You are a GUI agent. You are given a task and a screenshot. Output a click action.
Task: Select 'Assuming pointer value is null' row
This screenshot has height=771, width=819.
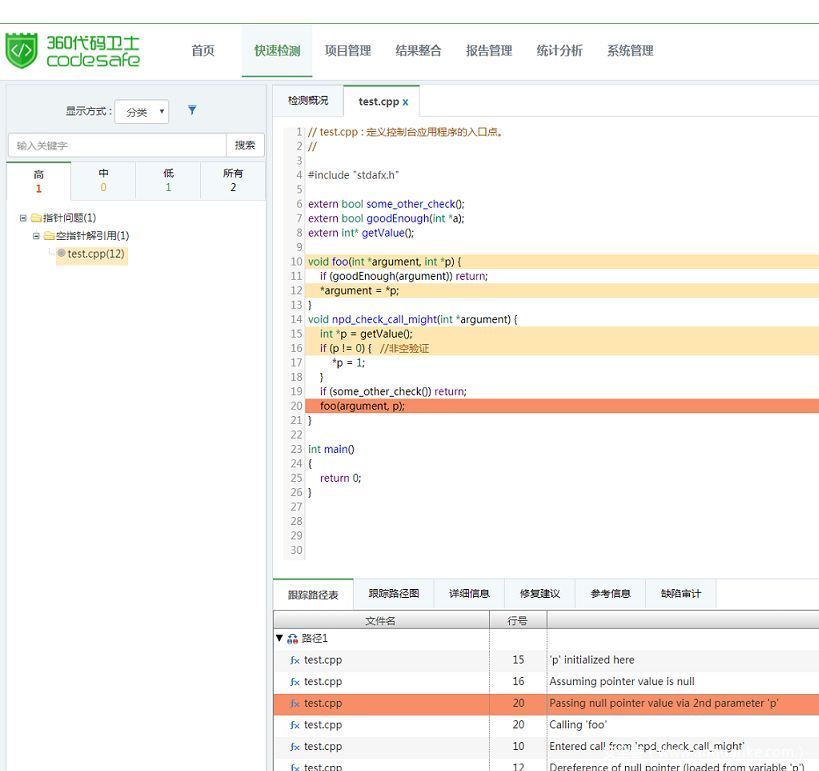(546, 682)
